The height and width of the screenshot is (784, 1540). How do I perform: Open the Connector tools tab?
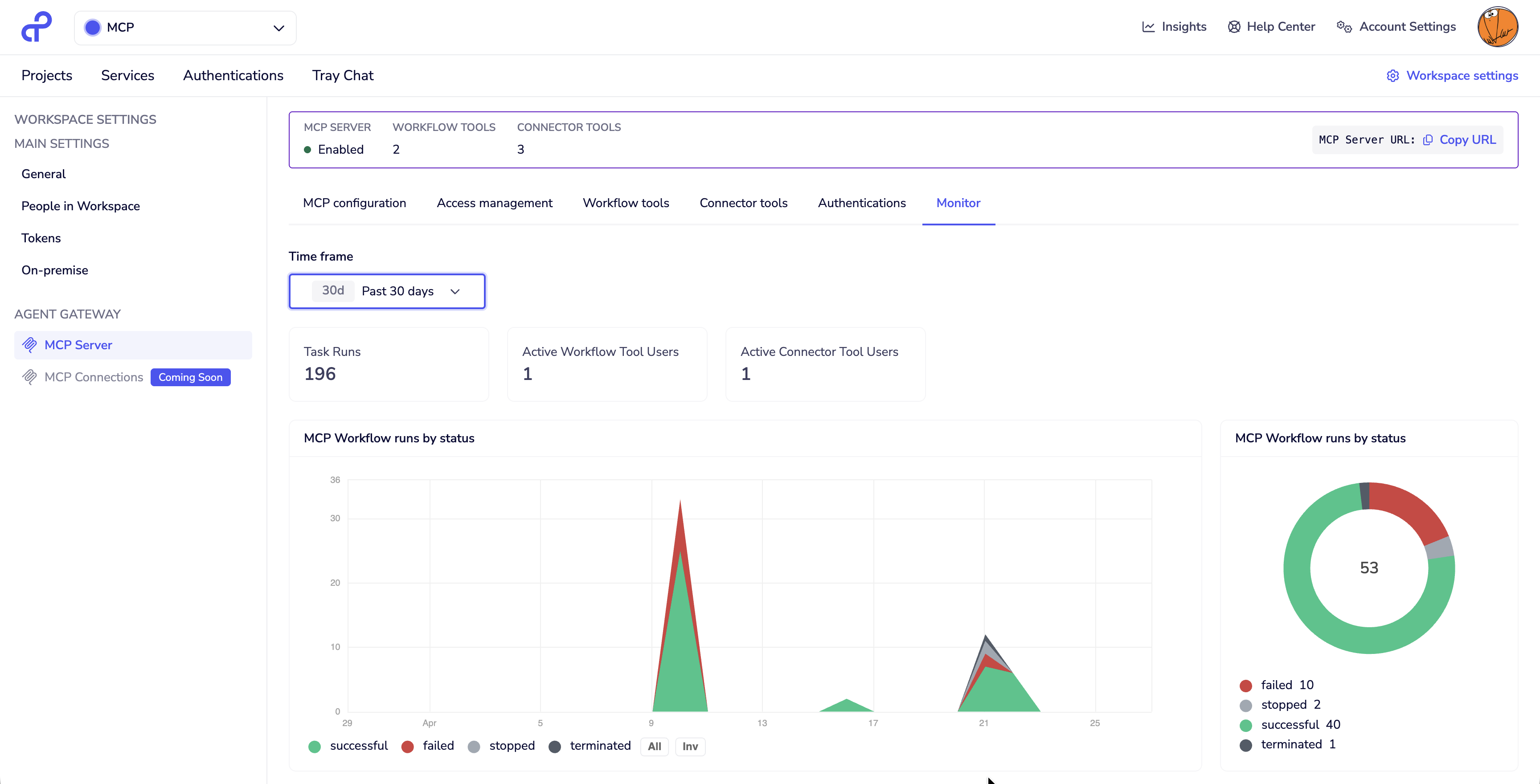click(x=744, y=203)
